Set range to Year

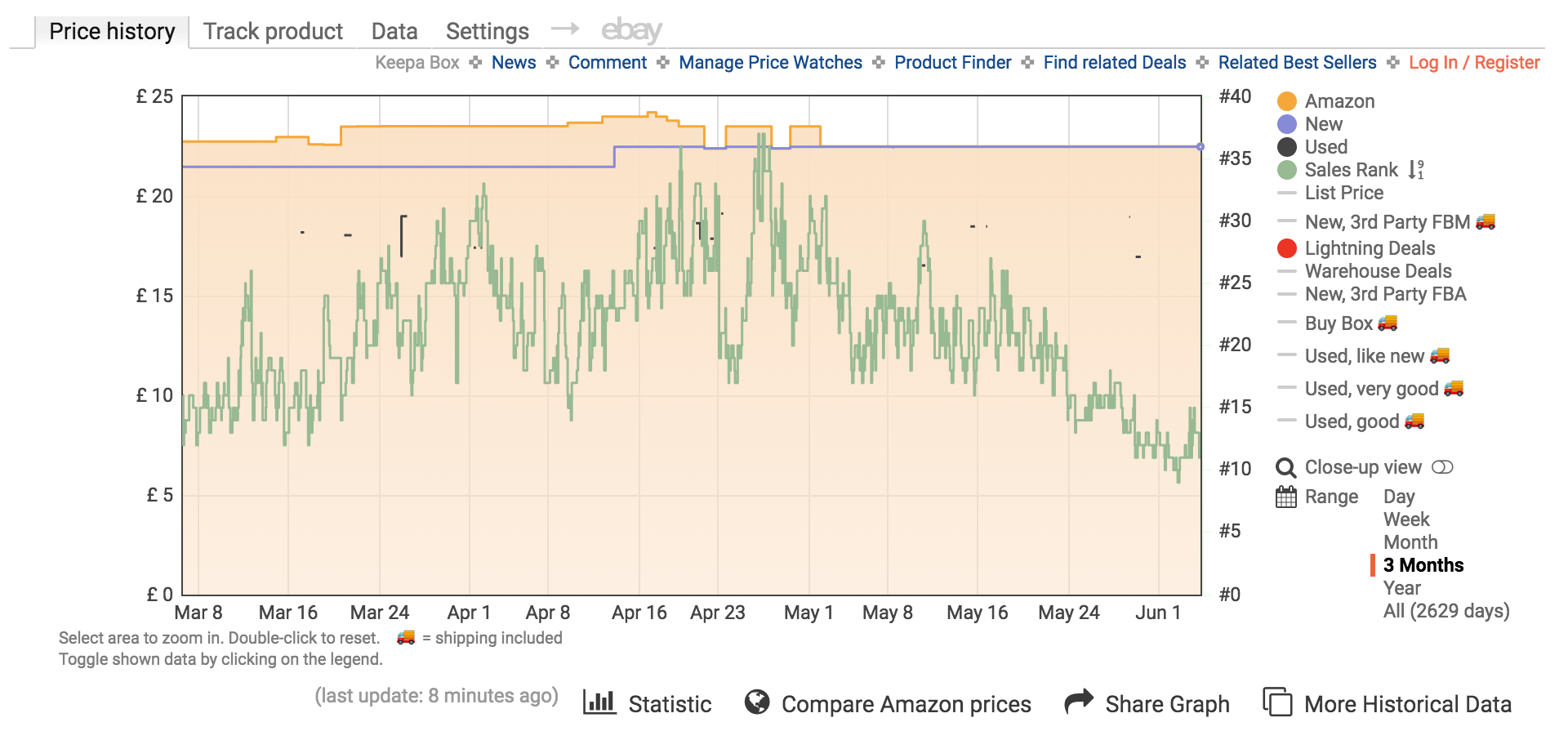[1402, 588]
